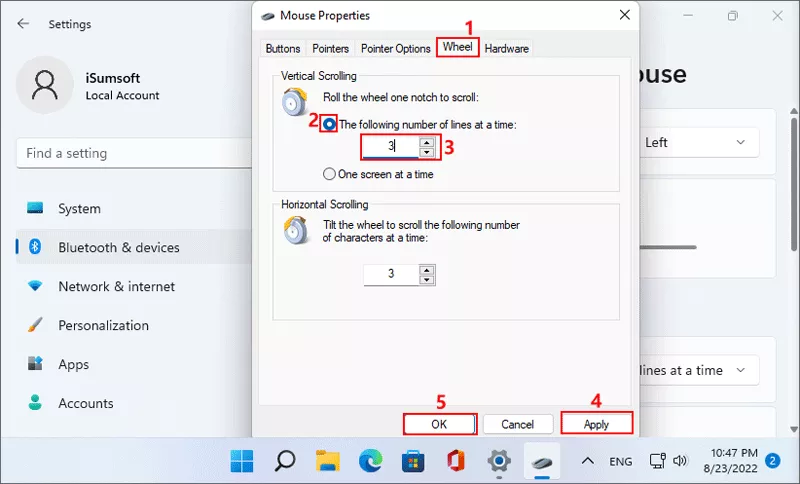800x484 pixels.
Task: Click the Settings gear taskbar icon
Action: [x=499, y=461]
